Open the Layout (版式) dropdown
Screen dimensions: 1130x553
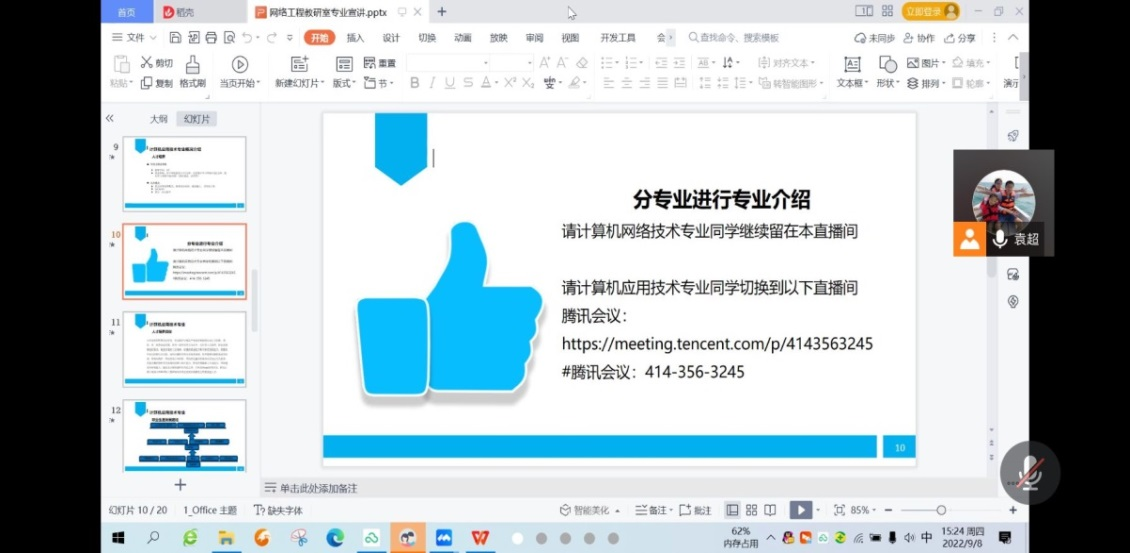pos(343,83)
